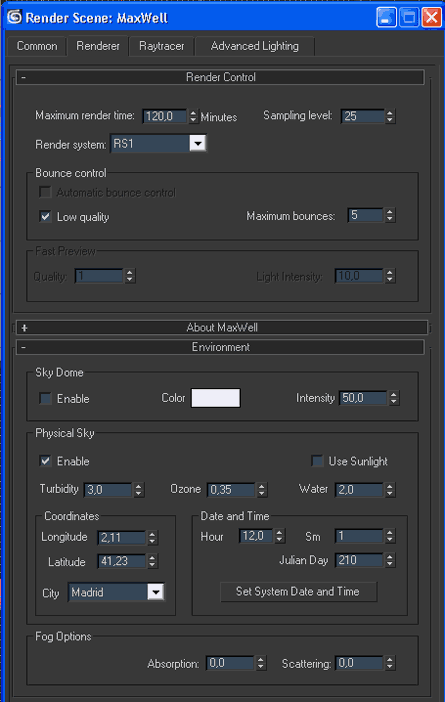Viewport: 445px width, 702px height.
Task: Adjust the Longitude spinner
Action: click(x=152, y=537)
